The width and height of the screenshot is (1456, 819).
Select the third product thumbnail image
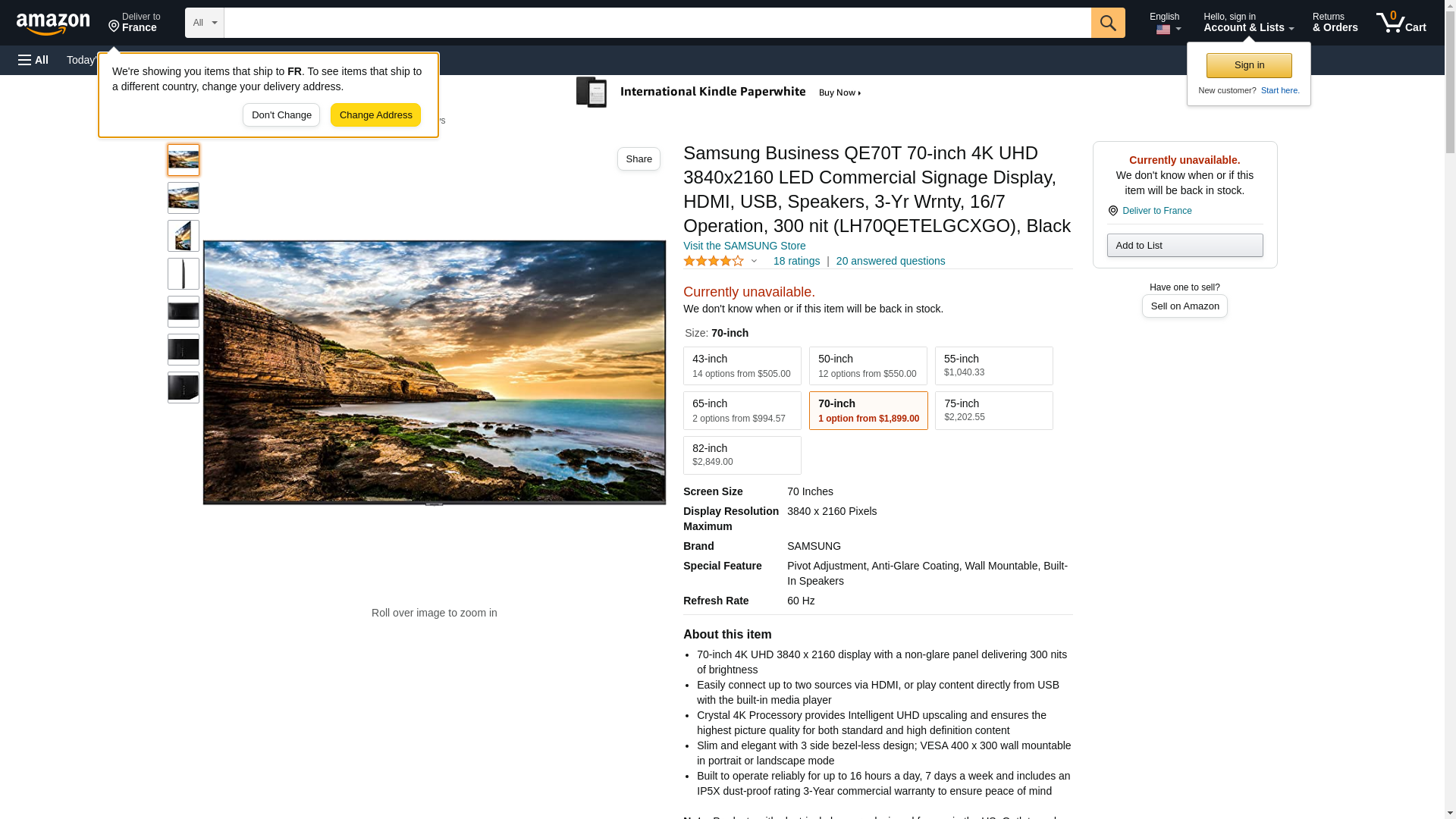coord(184,236)
